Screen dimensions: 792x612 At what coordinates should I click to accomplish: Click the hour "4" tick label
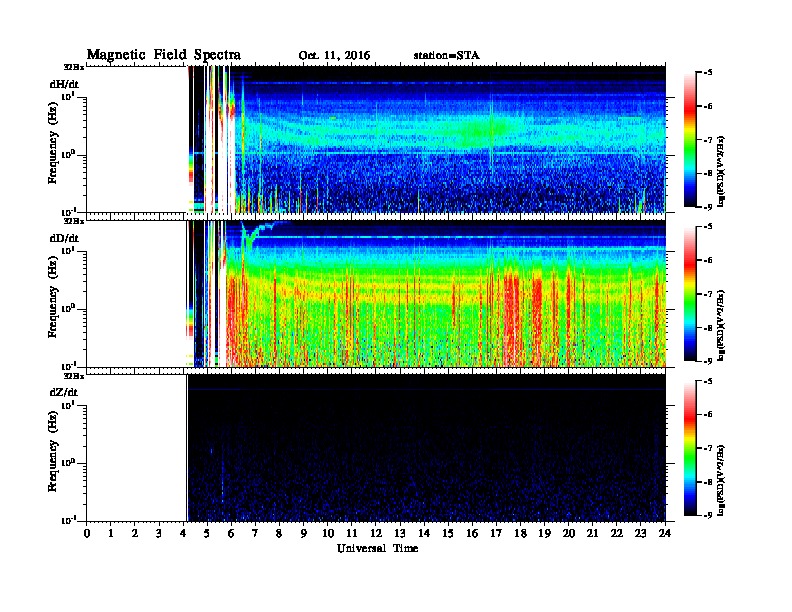(x=183, y=533)
